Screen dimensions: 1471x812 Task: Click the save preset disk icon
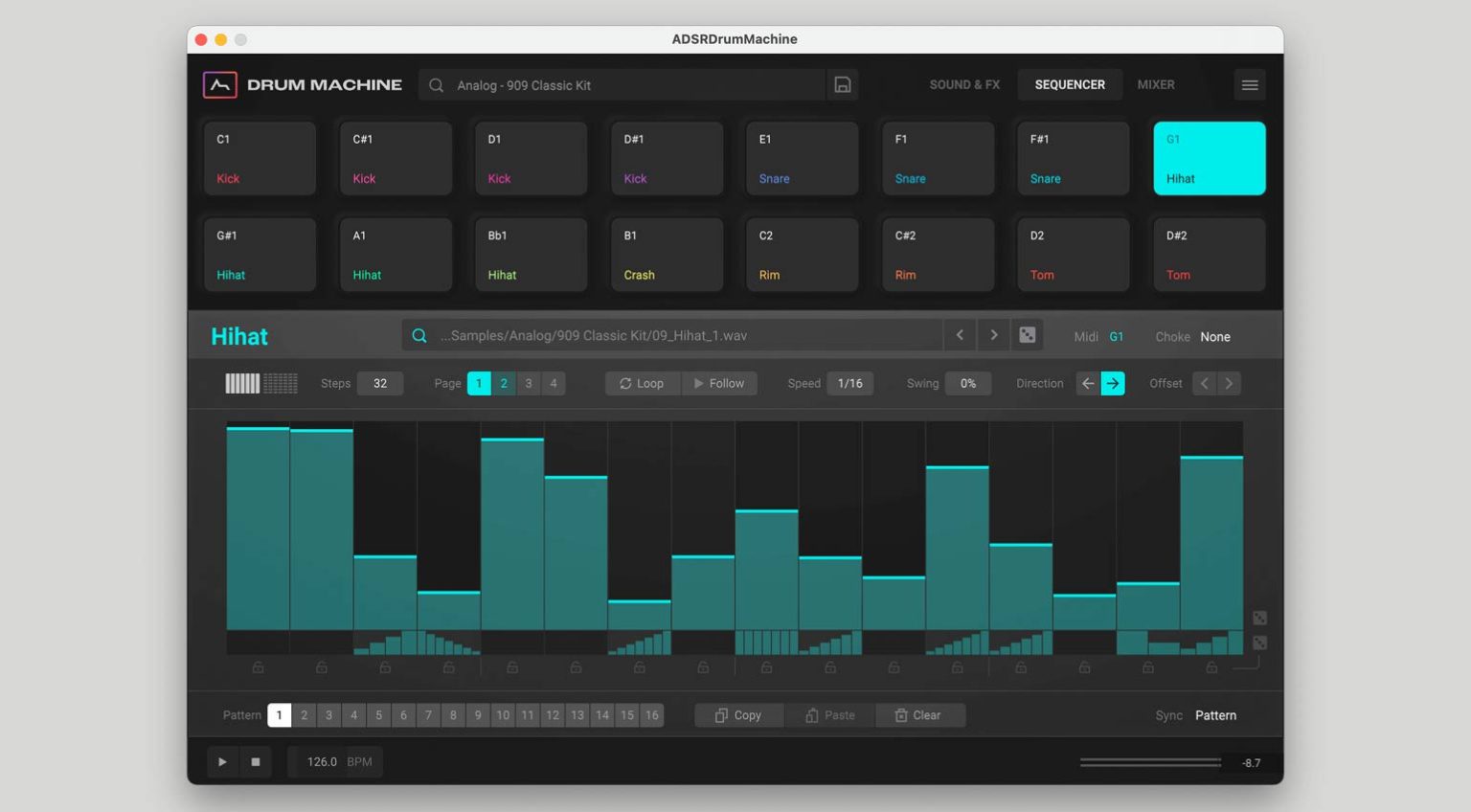[842, 84]
